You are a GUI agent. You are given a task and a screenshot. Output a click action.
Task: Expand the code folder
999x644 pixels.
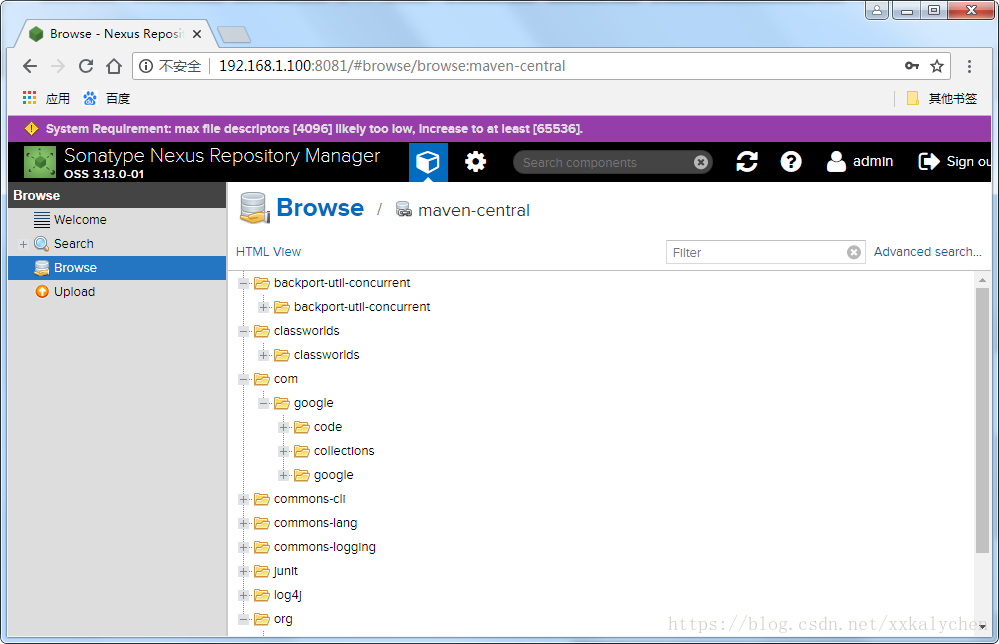click(284, 427)
